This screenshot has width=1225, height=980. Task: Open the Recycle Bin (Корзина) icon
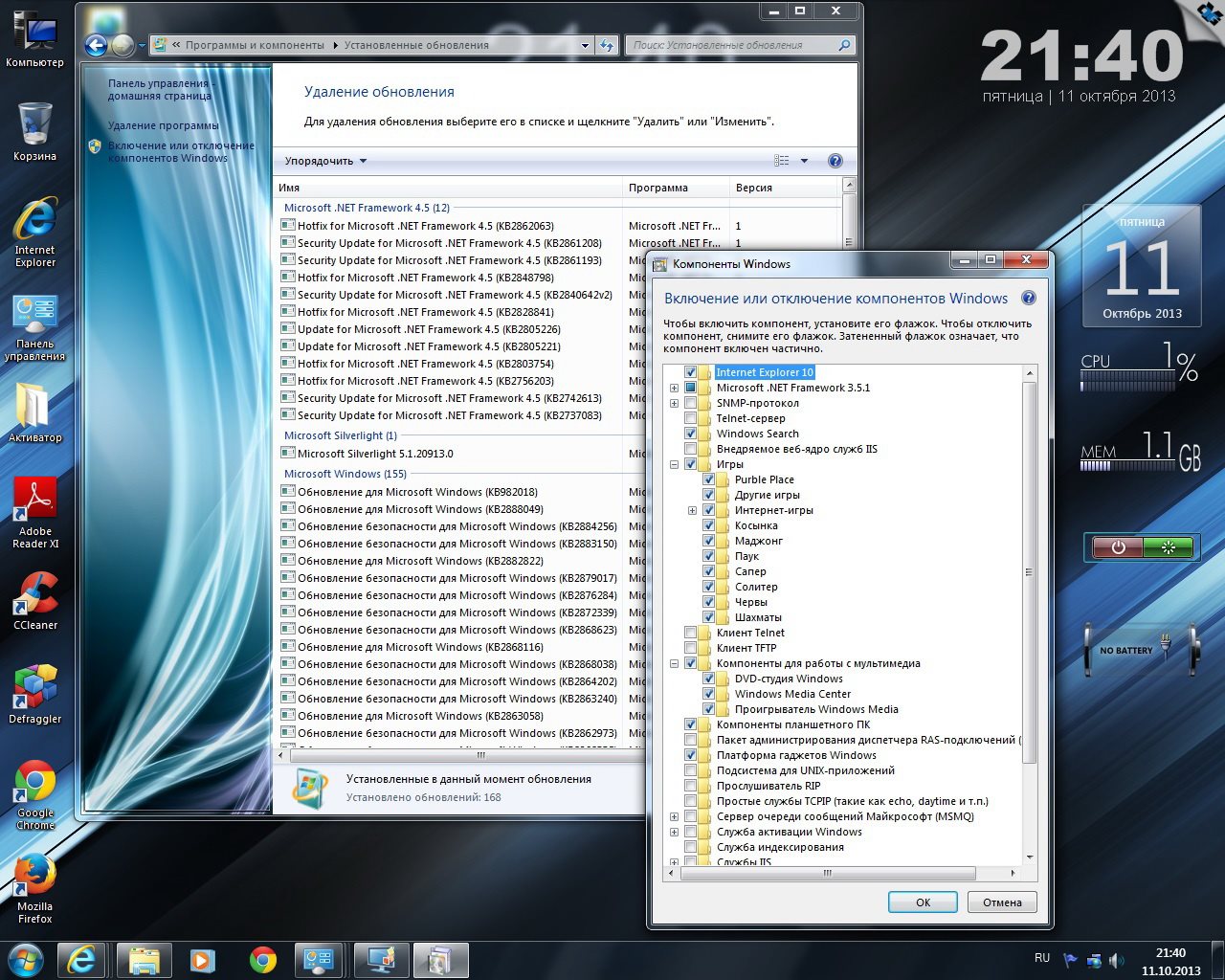coord(34,131)
